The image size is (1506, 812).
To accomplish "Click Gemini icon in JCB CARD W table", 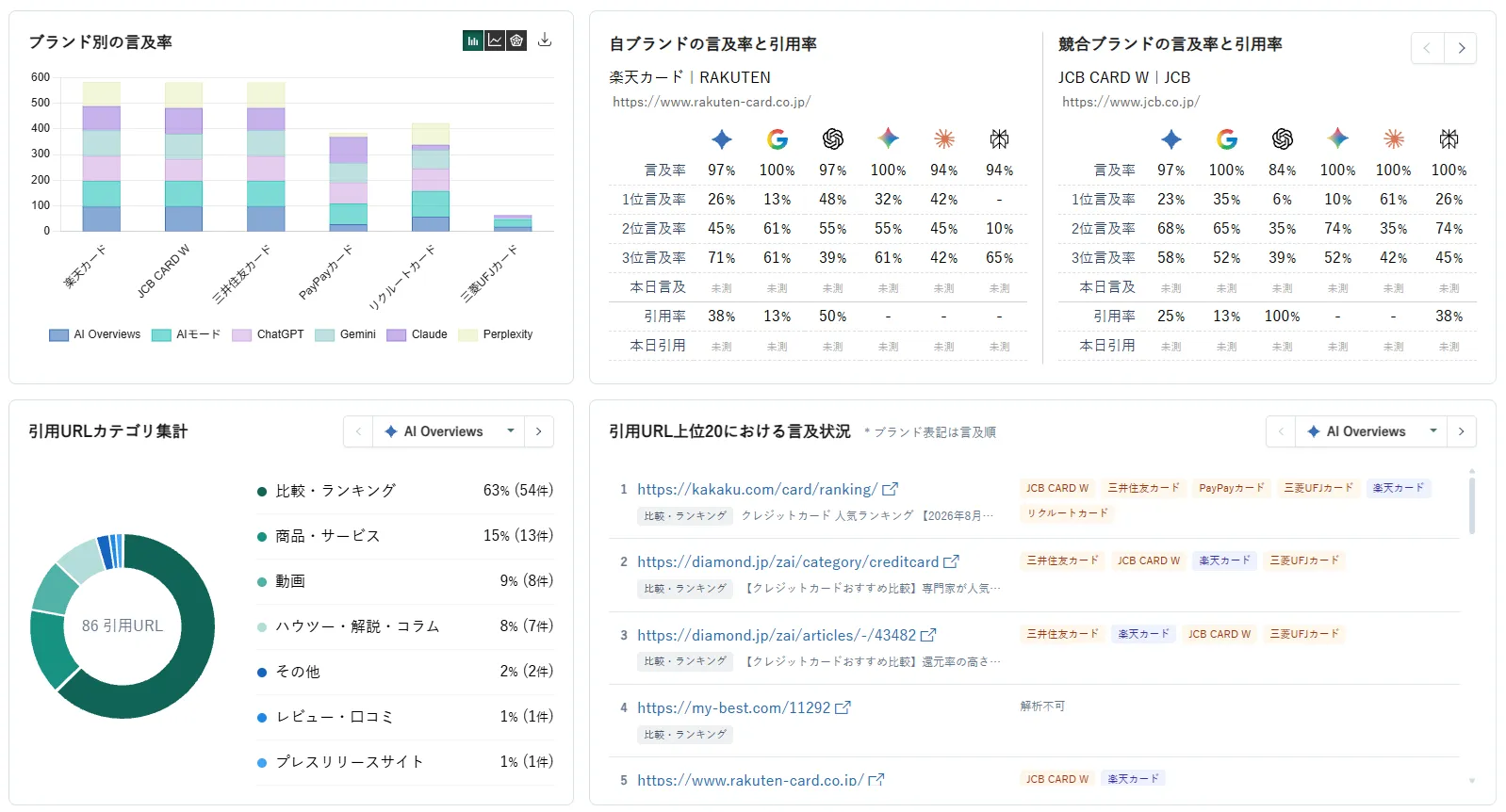I will (x=1338, y=139).
